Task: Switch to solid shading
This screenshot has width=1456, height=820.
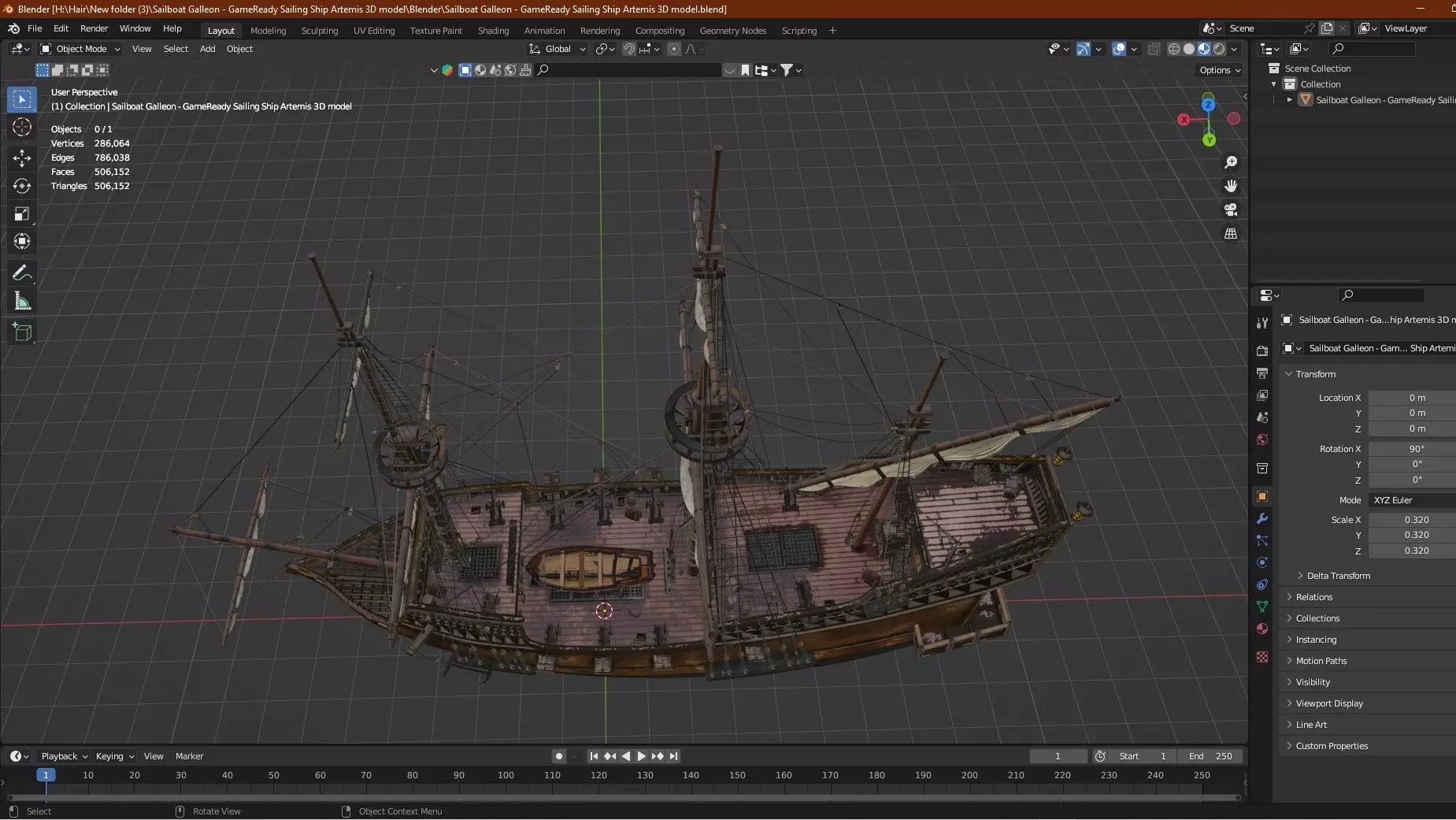Action: coord(1189,49)
